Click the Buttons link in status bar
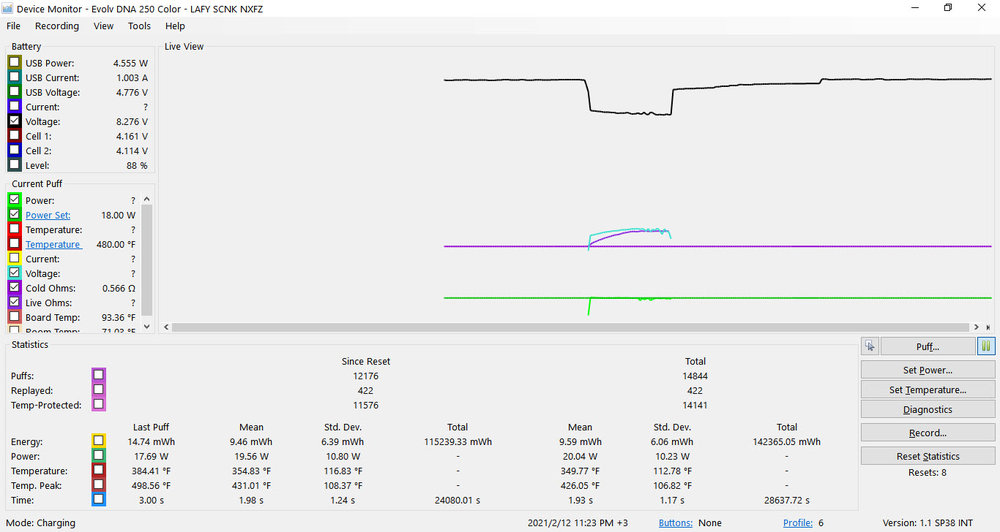The image size is (1000, 532). pyautogui.click(x=675, y=523)
